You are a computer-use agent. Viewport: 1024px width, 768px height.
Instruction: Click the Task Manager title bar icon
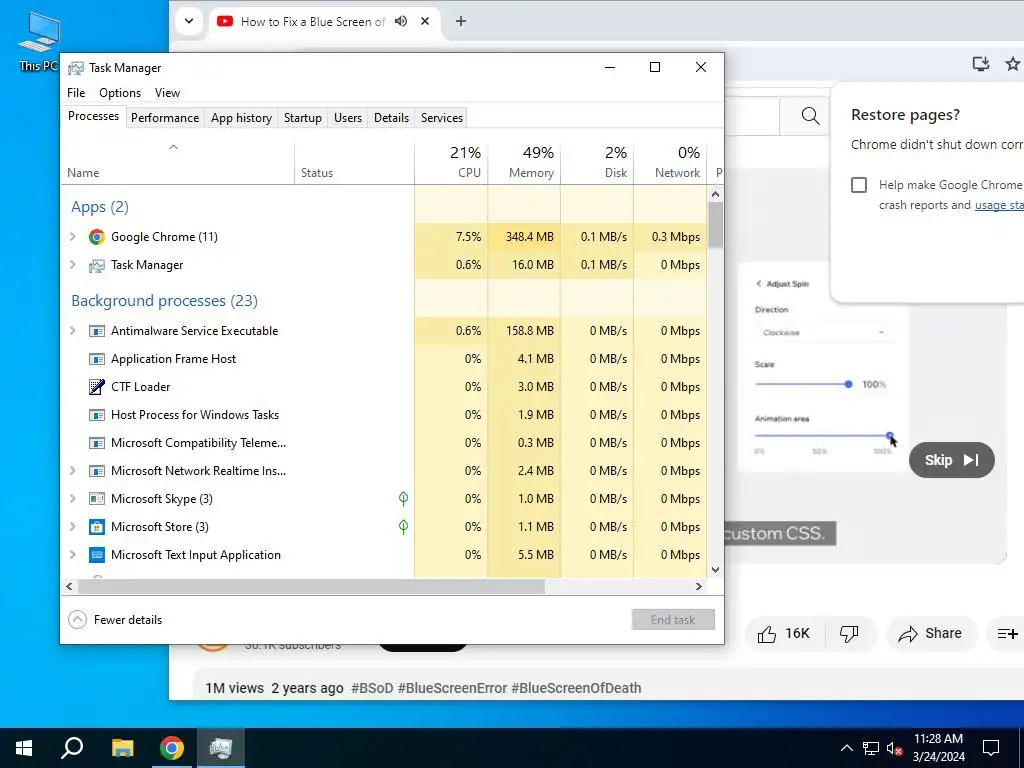coord(76,68)
